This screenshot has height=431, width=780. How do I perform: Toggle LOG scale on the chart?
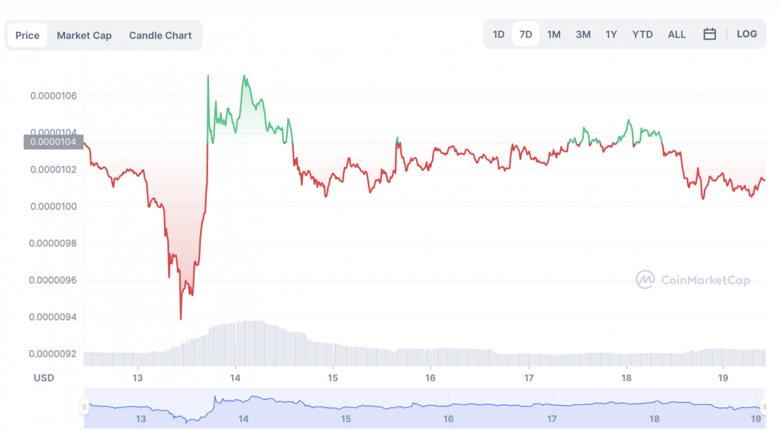[746, 34]
